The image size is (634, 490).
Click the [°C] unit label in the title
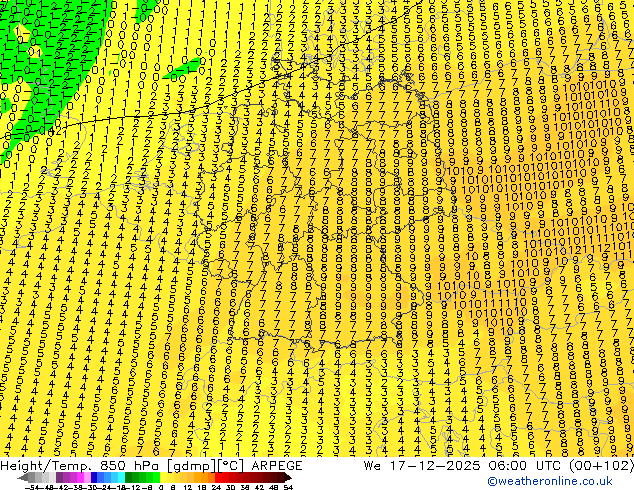click(232, 466)
